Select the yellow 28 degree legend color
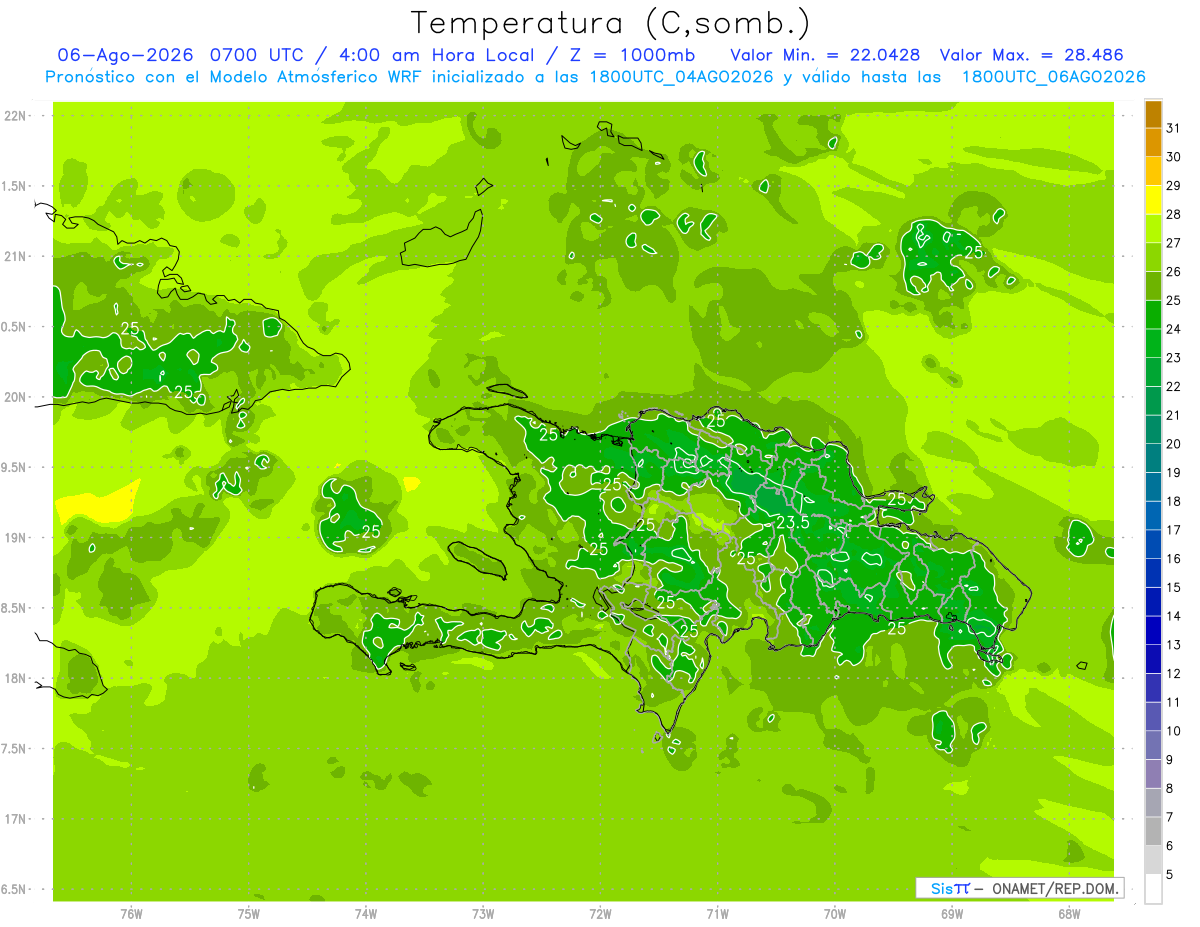This screenshot has height=927, width=1200. (1153, 201)
